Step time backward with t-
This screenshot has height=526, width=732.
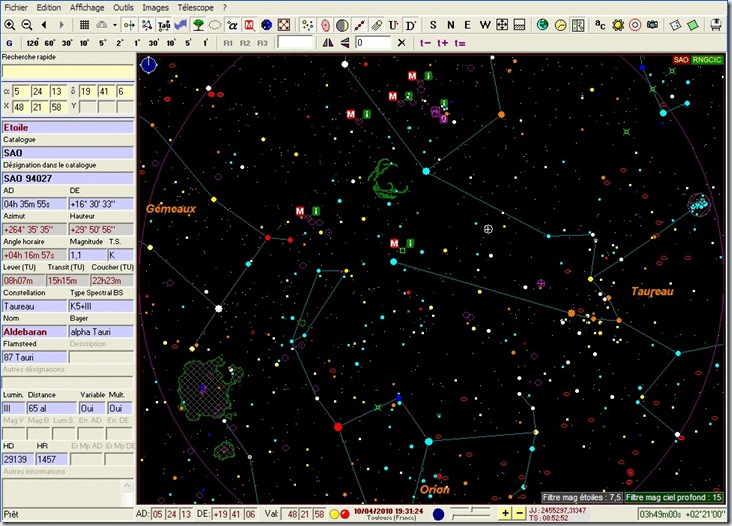(x=425, y=43)
